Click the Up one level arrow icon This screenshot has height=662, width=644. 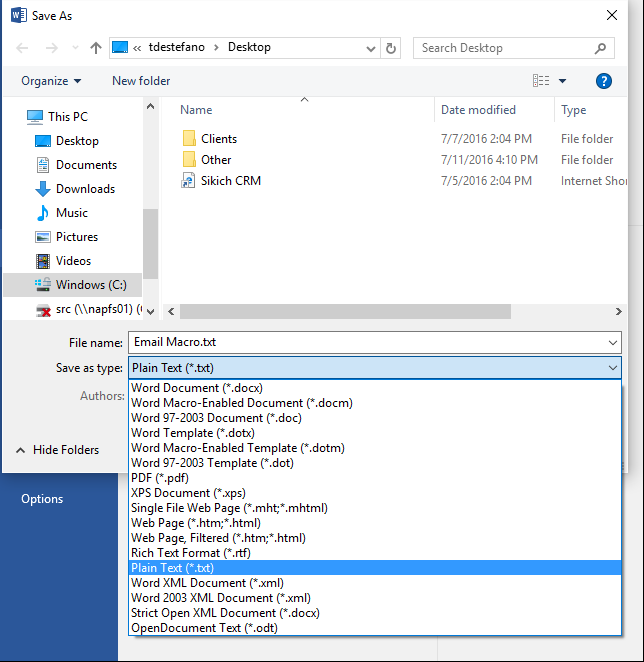[x=96, y=47]
